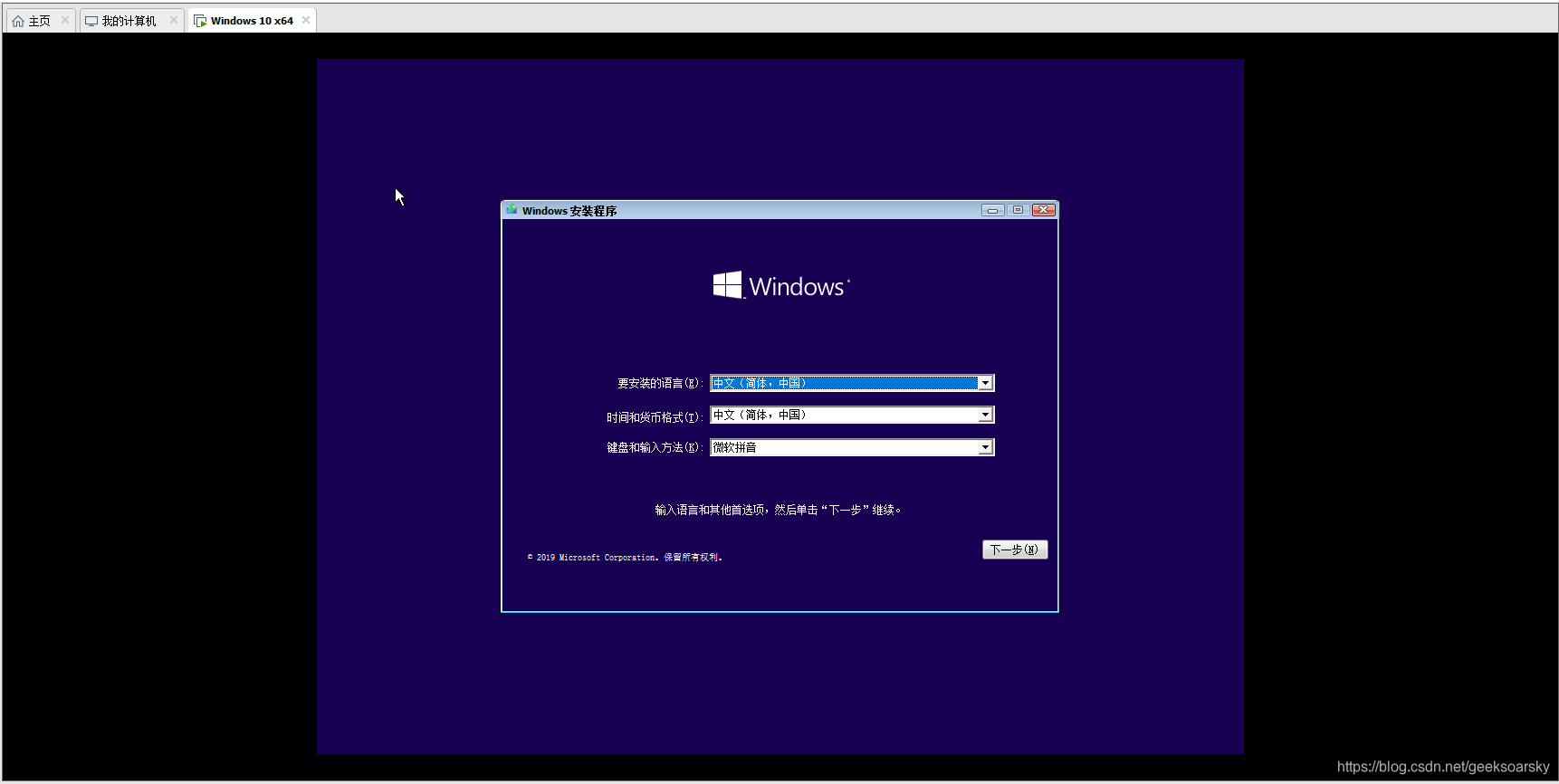Click the monitor icon on 我的计算机 tab
The width and height of the screenshot is (1559, 784).
[x=91, y=21]
